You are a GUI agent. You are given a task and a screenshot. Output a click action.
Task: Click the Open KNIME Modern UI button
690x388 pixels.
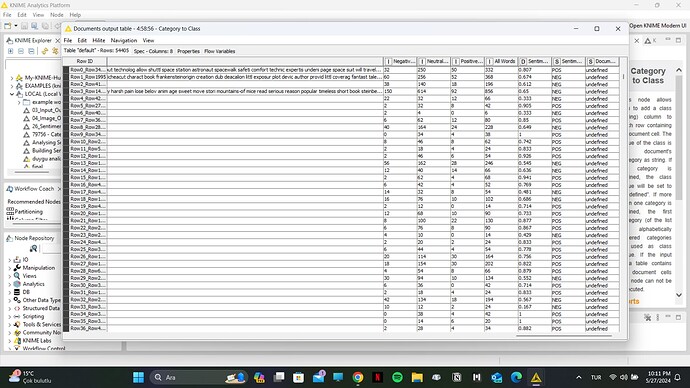(657, 26)
